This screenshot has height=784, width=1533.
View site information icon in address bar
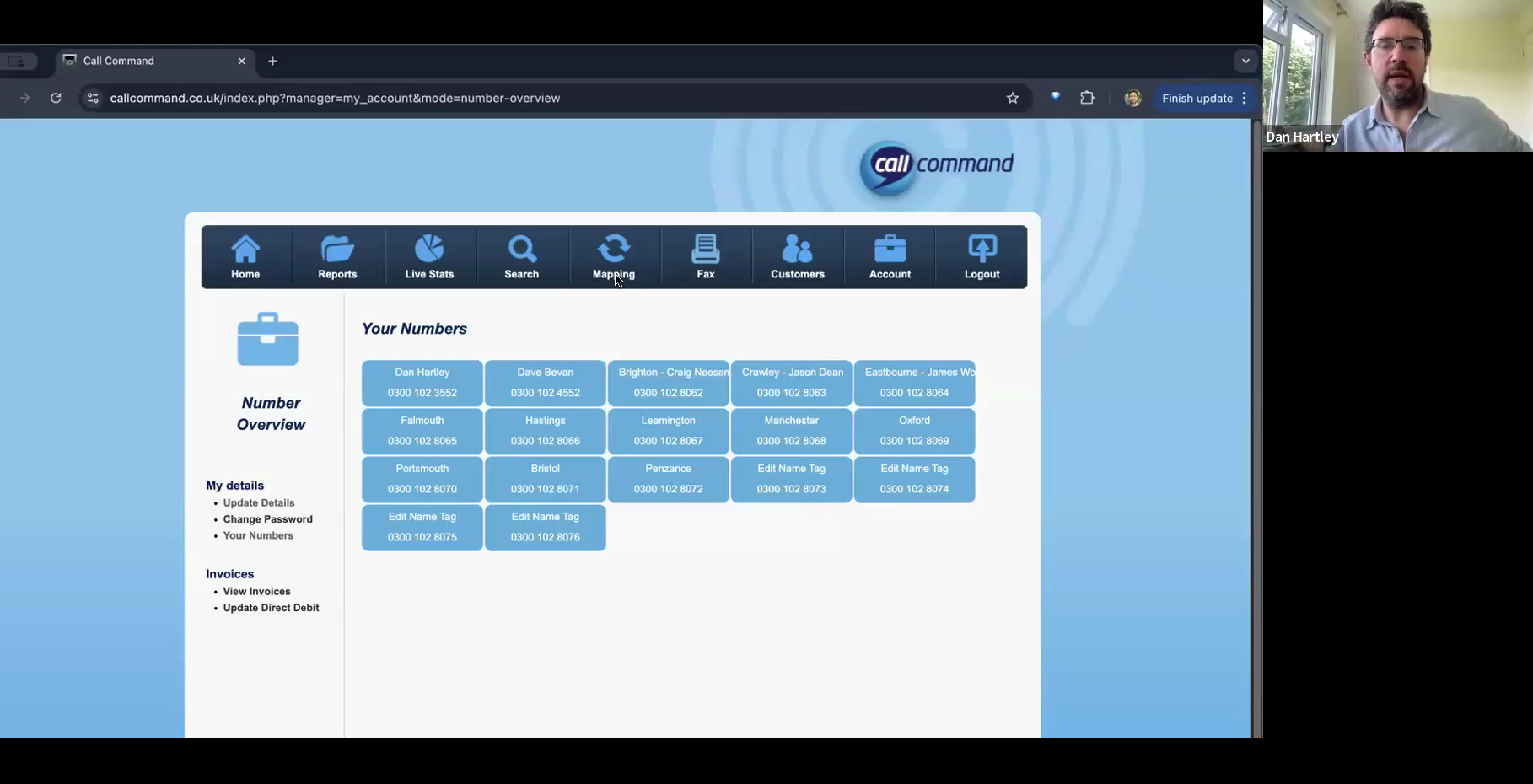(93, 98)
